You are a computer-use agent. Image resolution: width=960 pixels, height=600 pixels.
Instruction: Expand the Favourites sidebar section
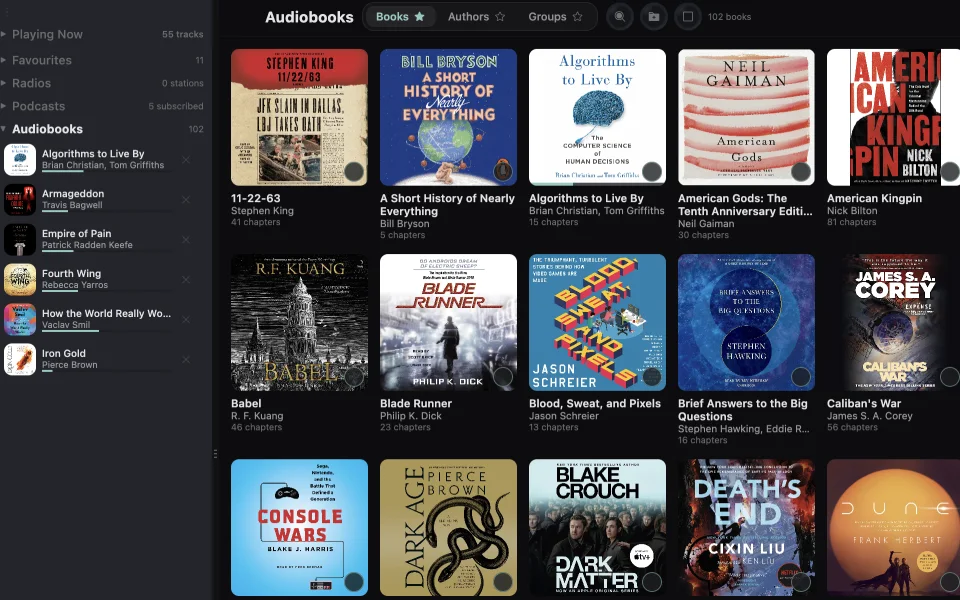(4, 60)
